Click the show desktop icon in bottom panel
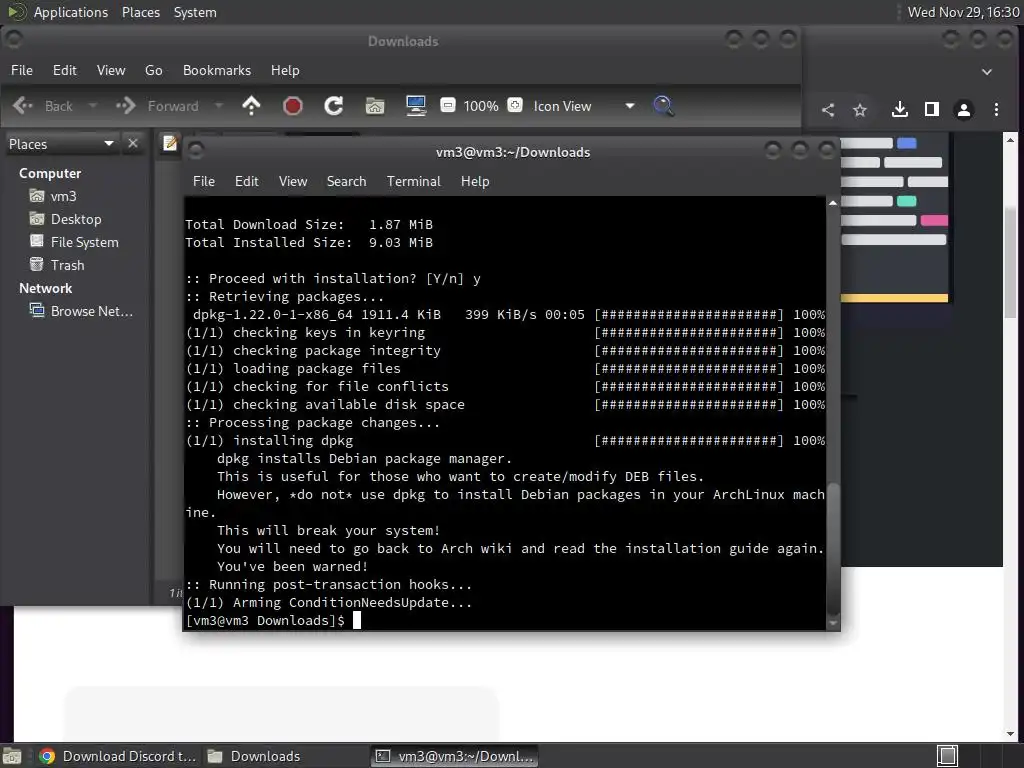Viewport: 1024px width, 768px height. (12, 756)
